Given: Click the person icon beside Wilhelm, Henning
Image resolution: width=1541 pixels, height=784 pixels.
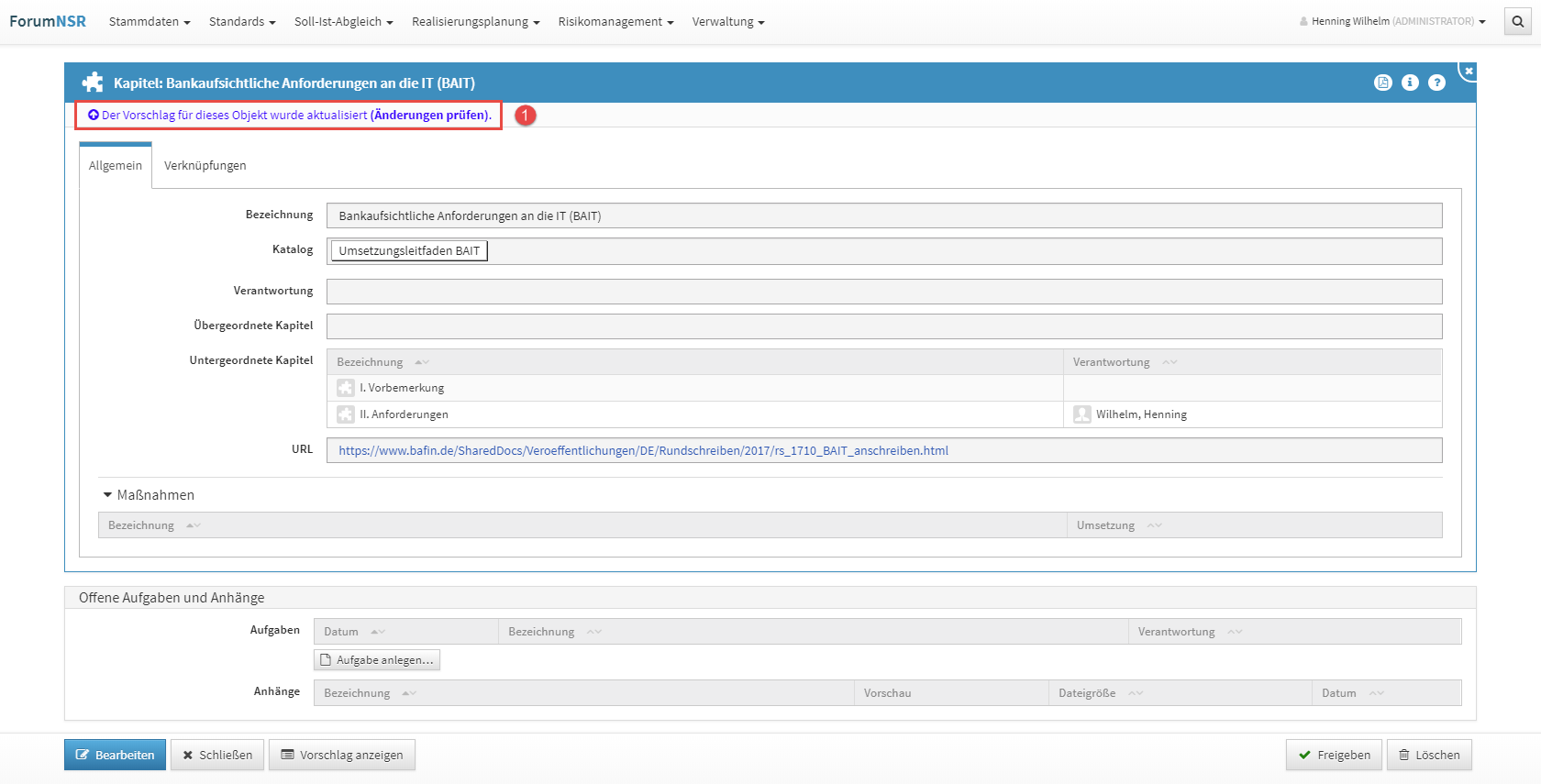Looking at the screenshot, I should (x=1082, y=414).
